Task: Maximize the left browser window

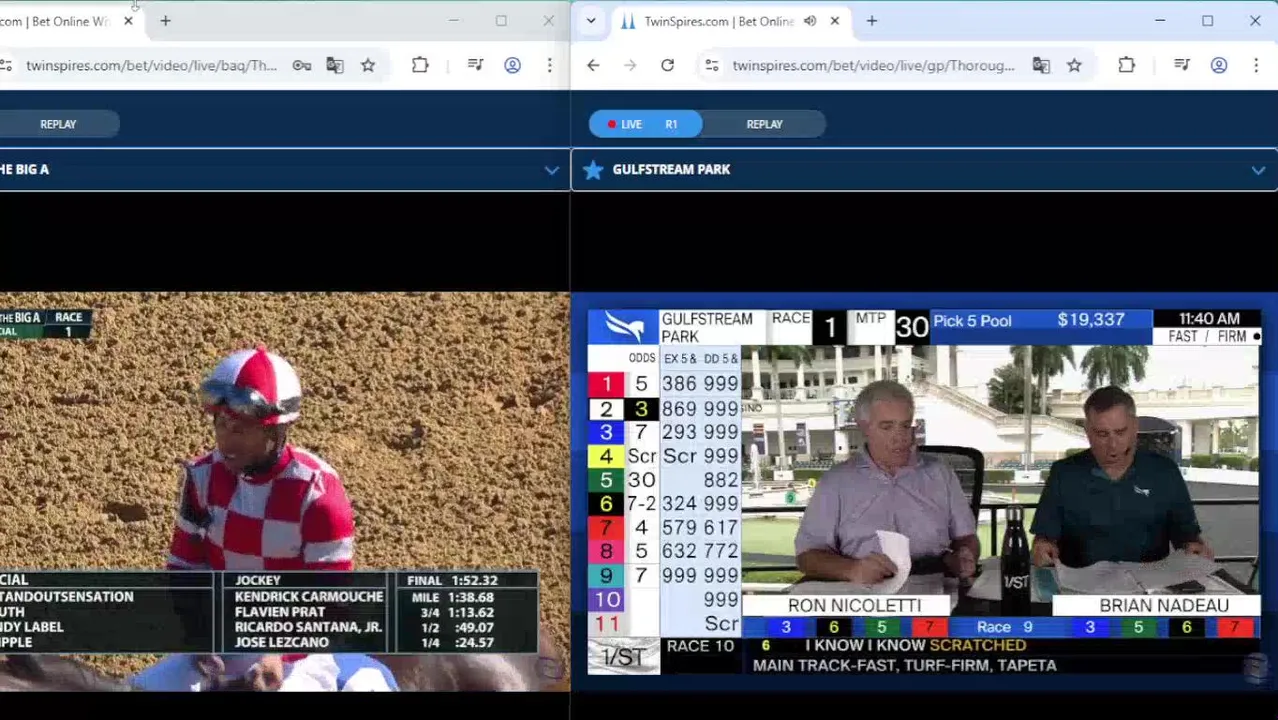Action: click(501, 21)
